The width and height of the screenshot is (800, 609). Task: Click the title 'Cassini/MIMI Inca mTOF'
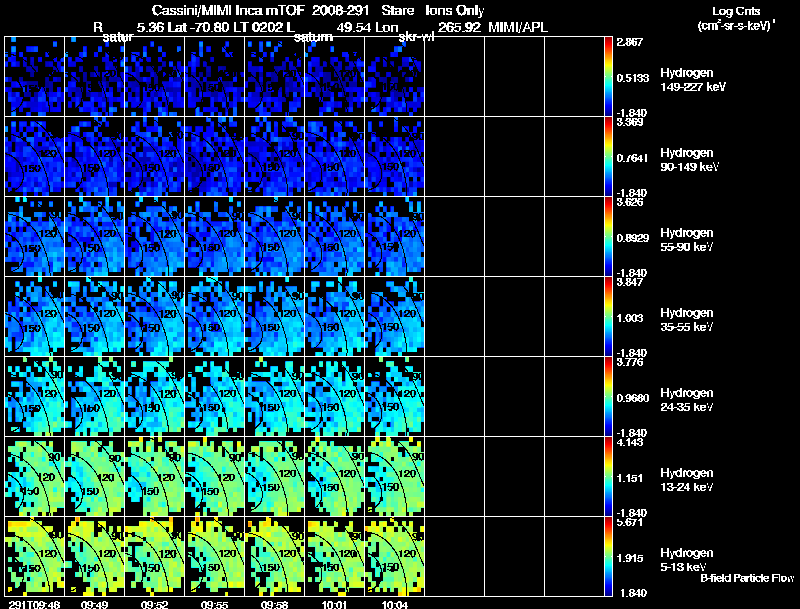coord(228,11)
